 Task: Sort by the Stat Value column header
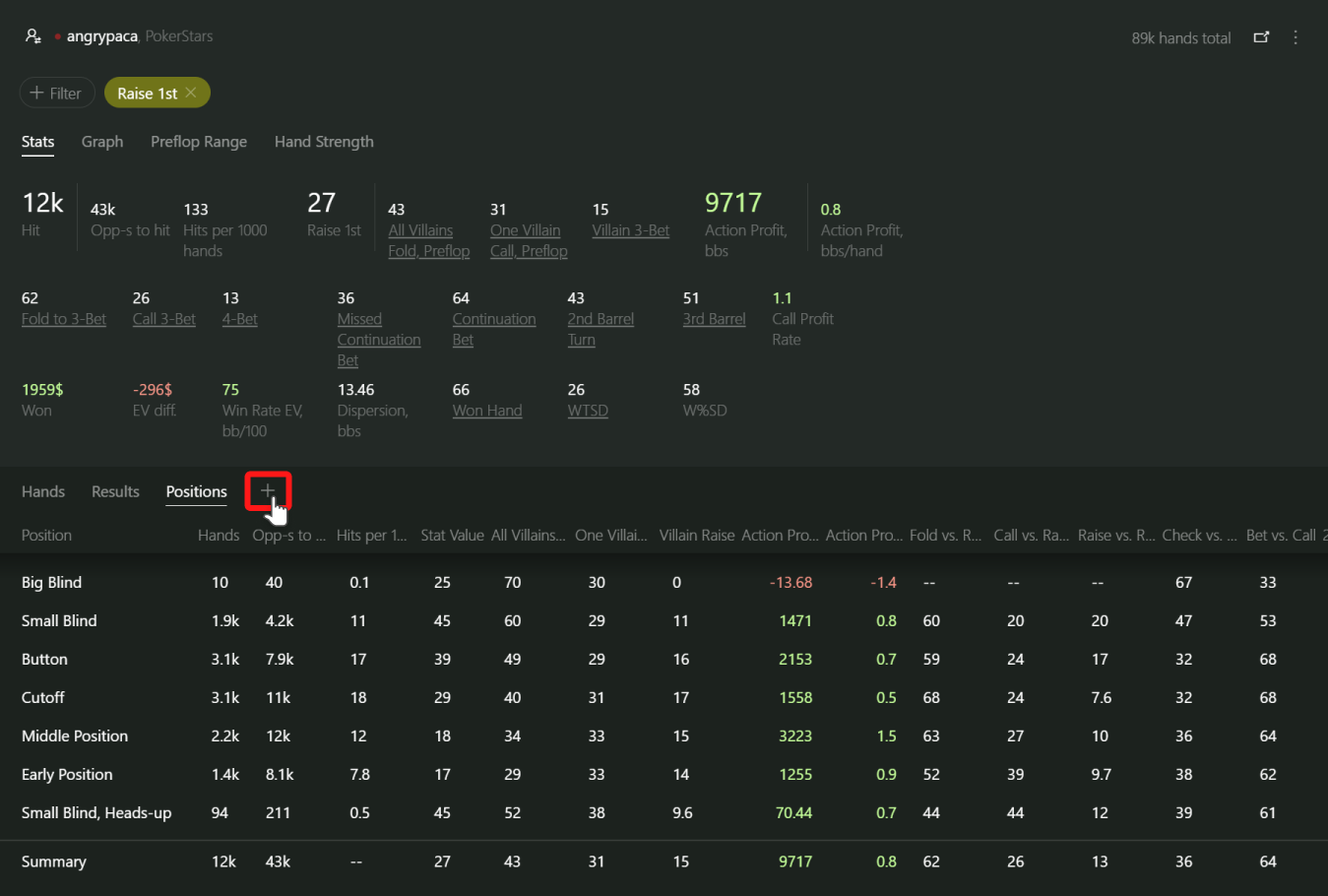(x=452, y=536)
